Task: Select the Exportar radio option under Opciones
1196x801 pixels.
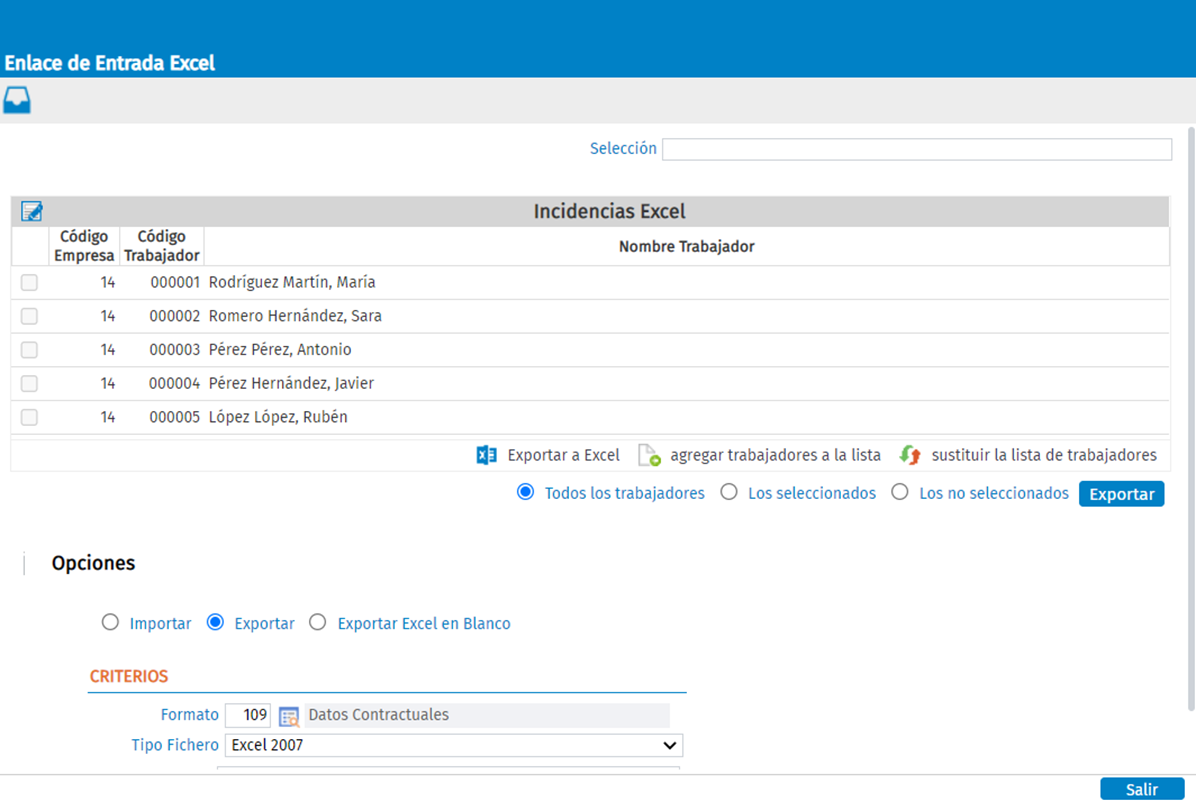Action: pos(216,622)
